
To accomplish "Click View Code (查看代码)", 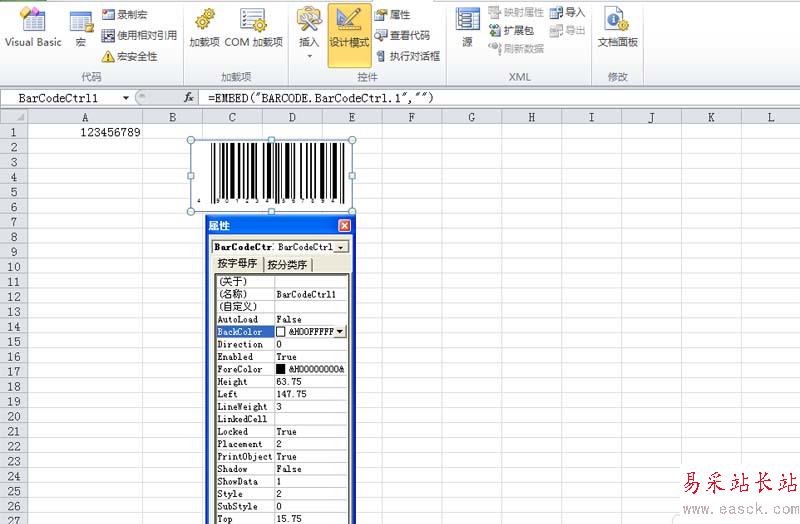I will pyautogui.click(x=403, y=35).
